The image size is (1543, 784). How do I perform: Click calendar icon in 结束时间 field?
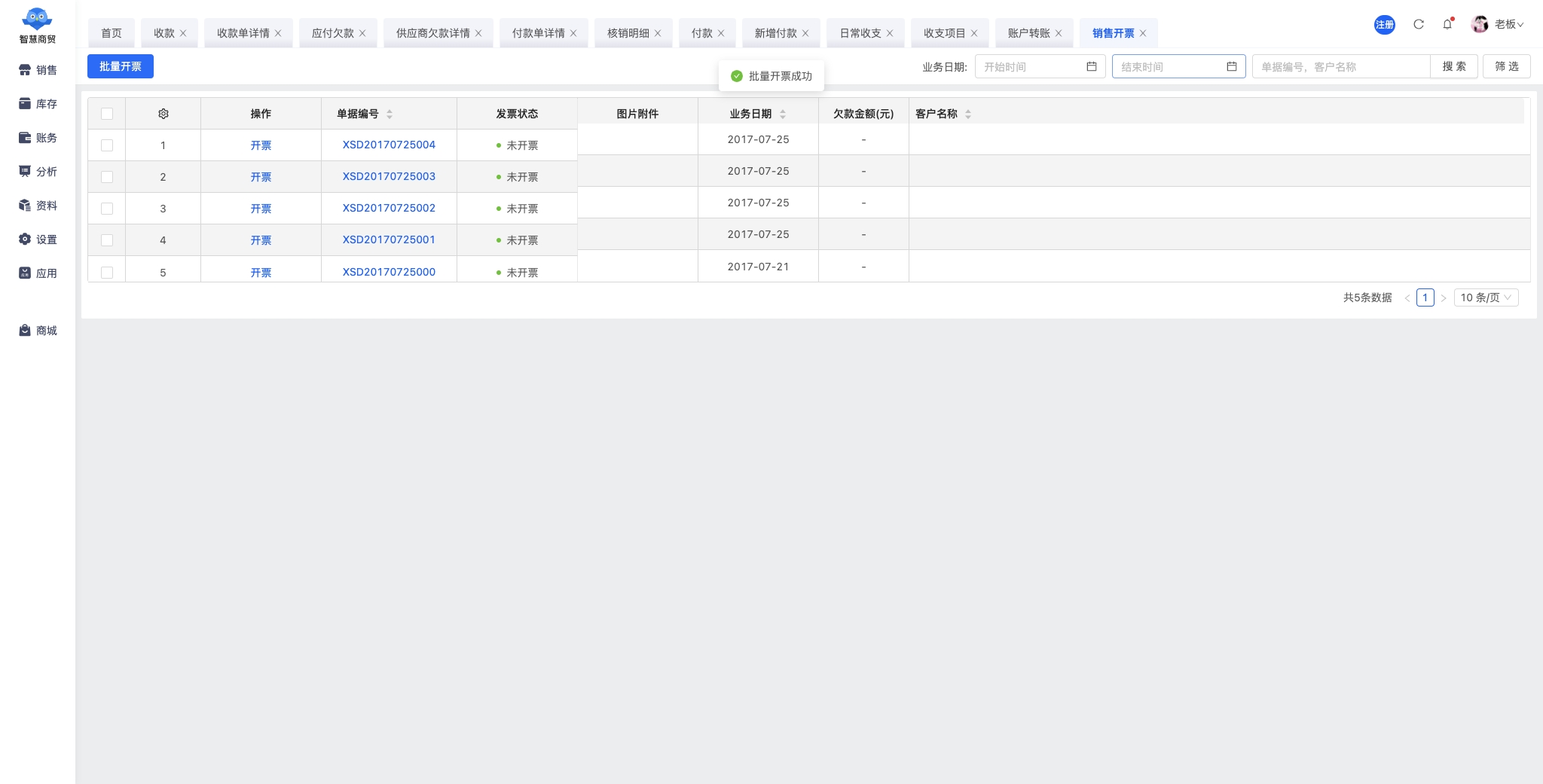click(x=1232, y=66)
